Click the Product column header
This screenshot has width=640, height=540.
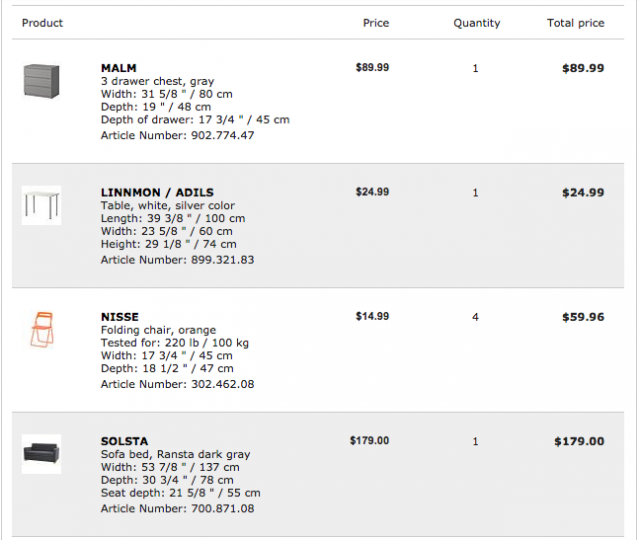coord(42,23)
